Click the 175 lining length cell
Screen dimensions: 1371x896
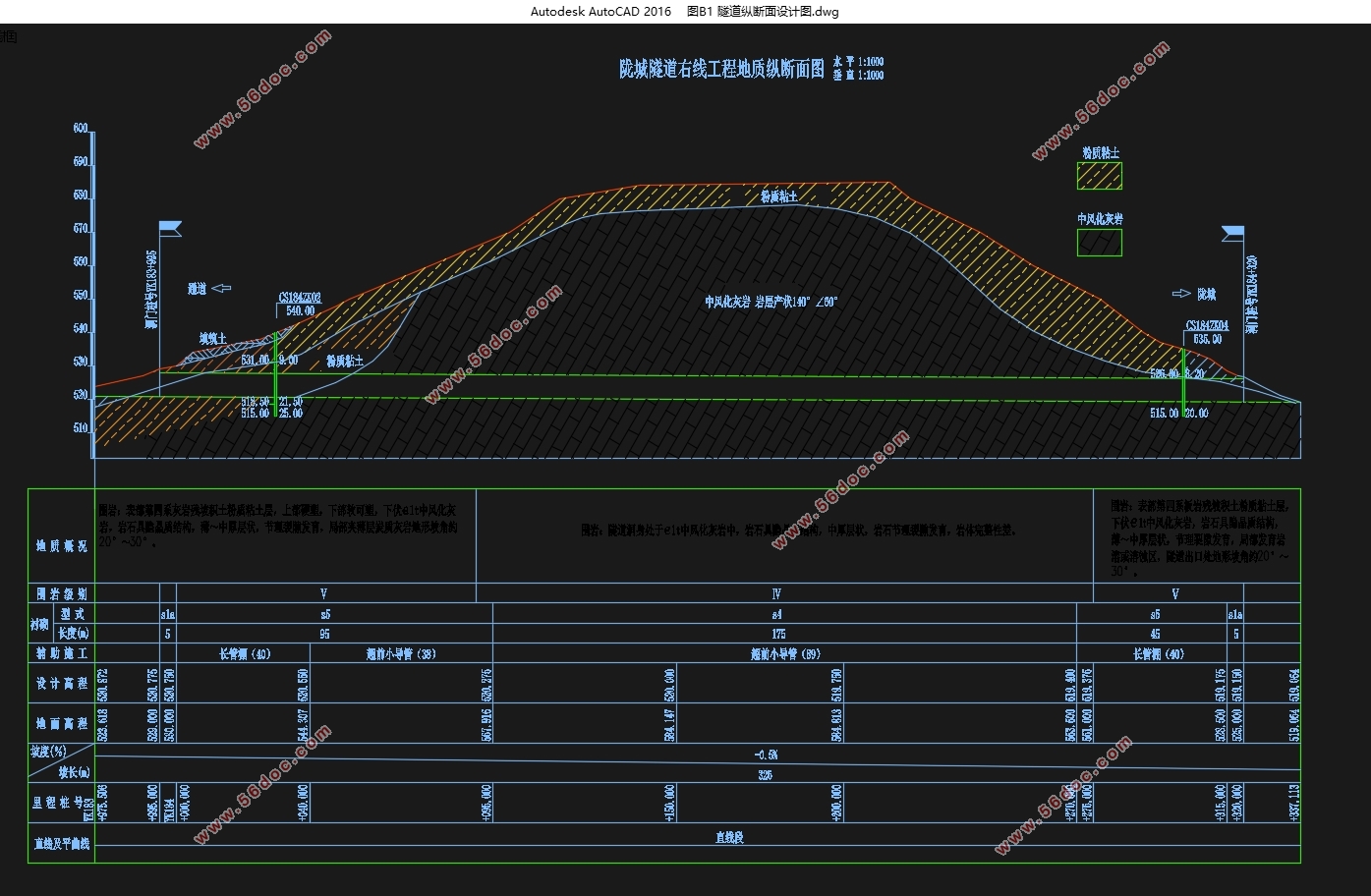(x=778, y=634)
